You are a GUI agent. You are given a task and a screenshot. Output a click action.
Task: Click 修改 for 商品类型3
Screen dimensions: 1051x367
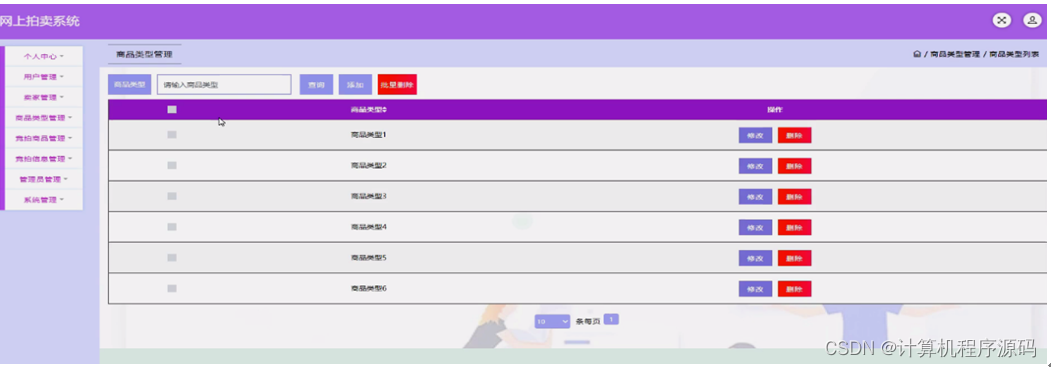tap(755, 197)
